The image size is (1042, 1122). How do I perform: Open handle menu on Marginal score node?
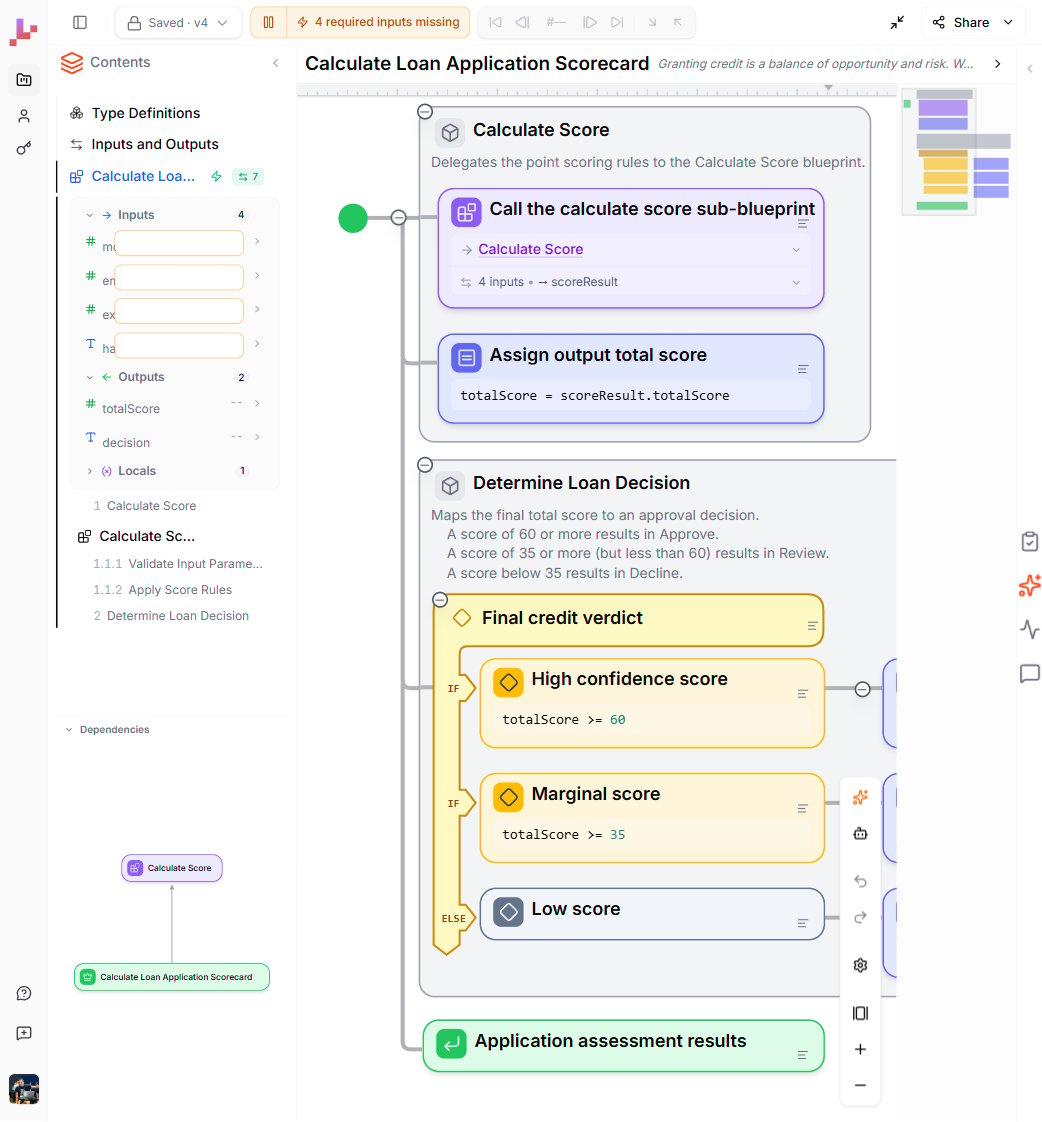pyautogui.click(x=803, y=809)
